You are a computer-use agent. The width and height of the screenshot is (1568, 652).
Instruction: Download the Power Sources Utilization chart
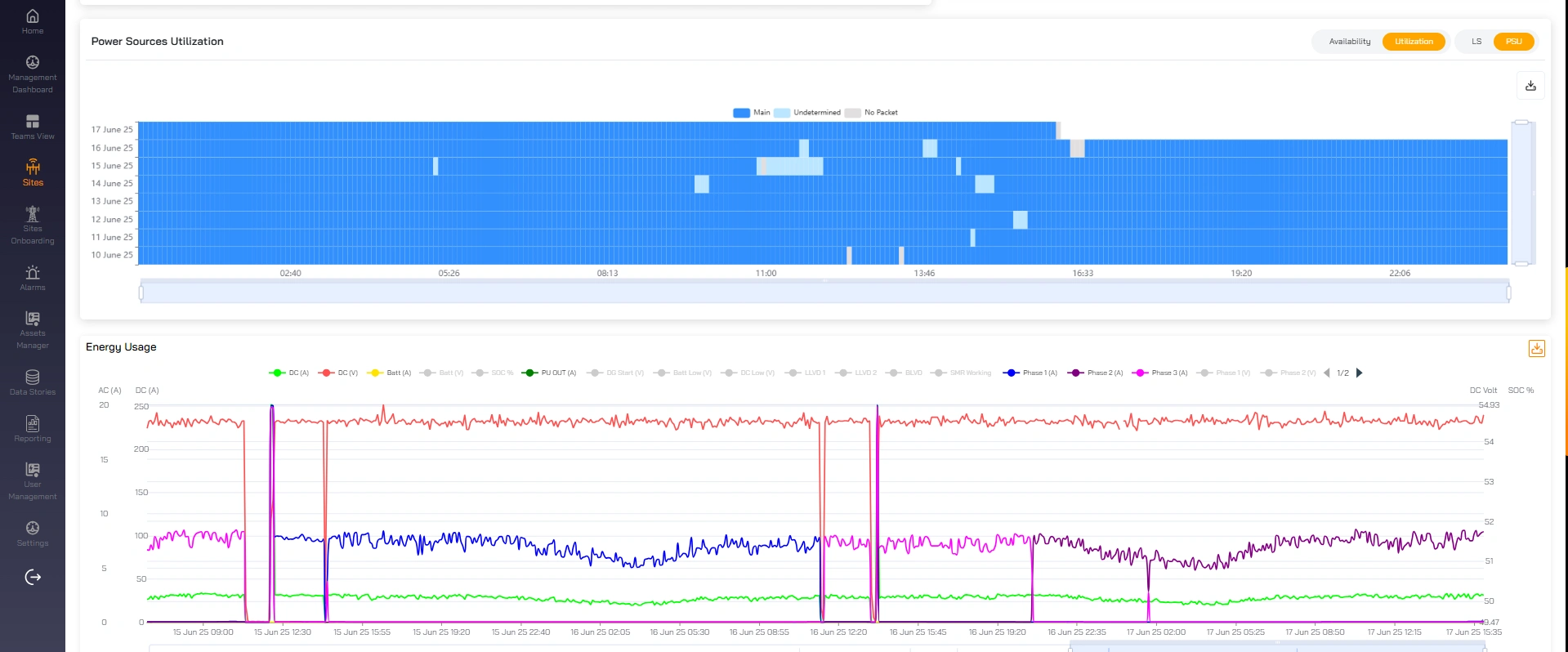click(x=1530, y=86)
